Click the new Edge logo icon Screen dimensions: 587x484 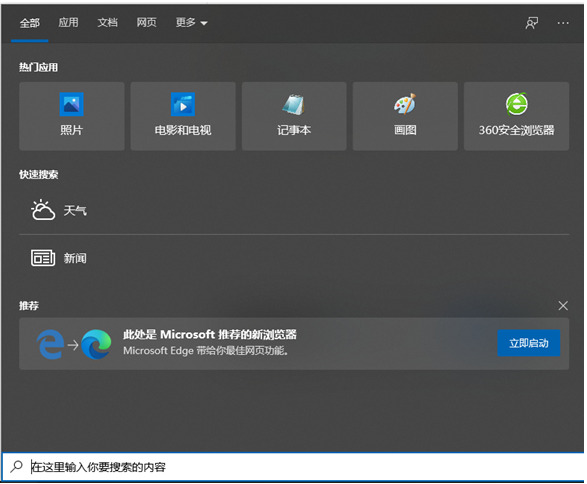[x=96, y=344]
